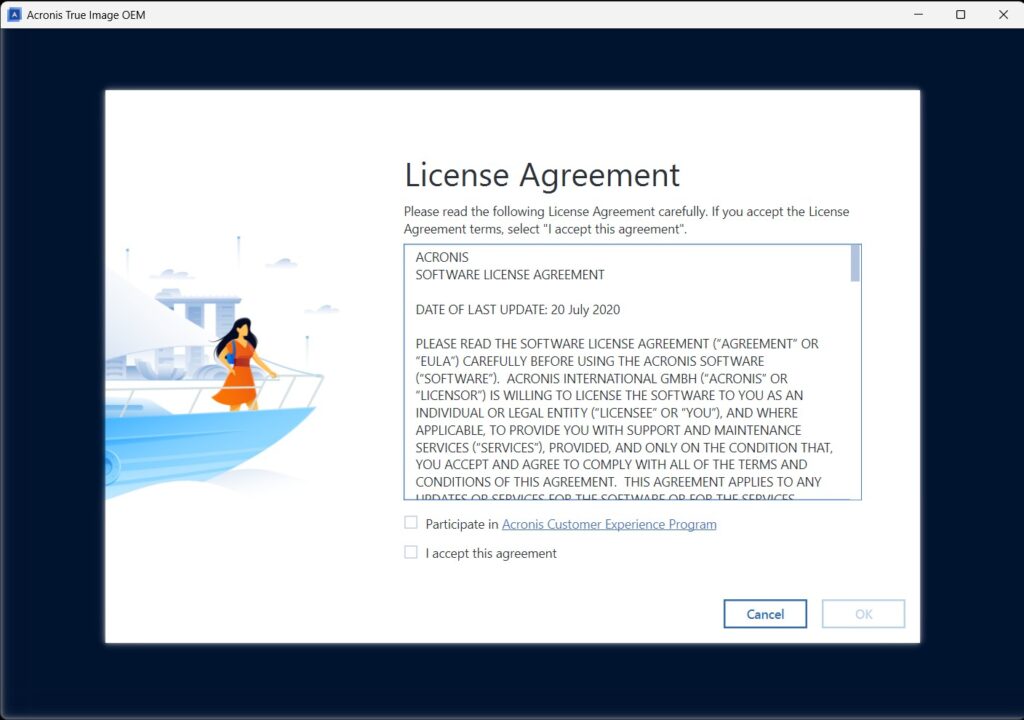Minimize the Acronis True Image window

coord(917,15)
